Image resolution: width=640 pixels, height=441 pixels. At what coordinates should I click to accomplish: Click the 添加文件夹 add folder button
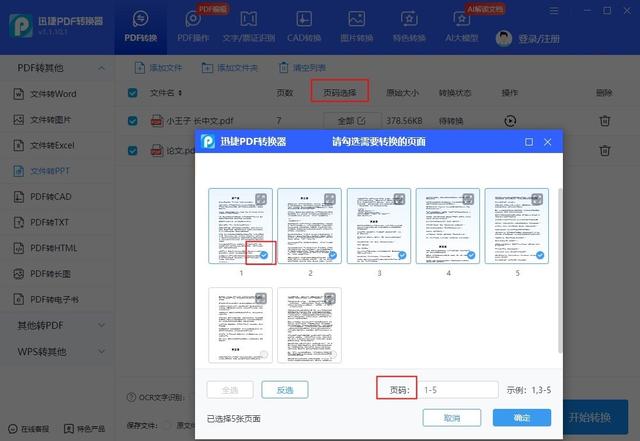pos(230,68)
